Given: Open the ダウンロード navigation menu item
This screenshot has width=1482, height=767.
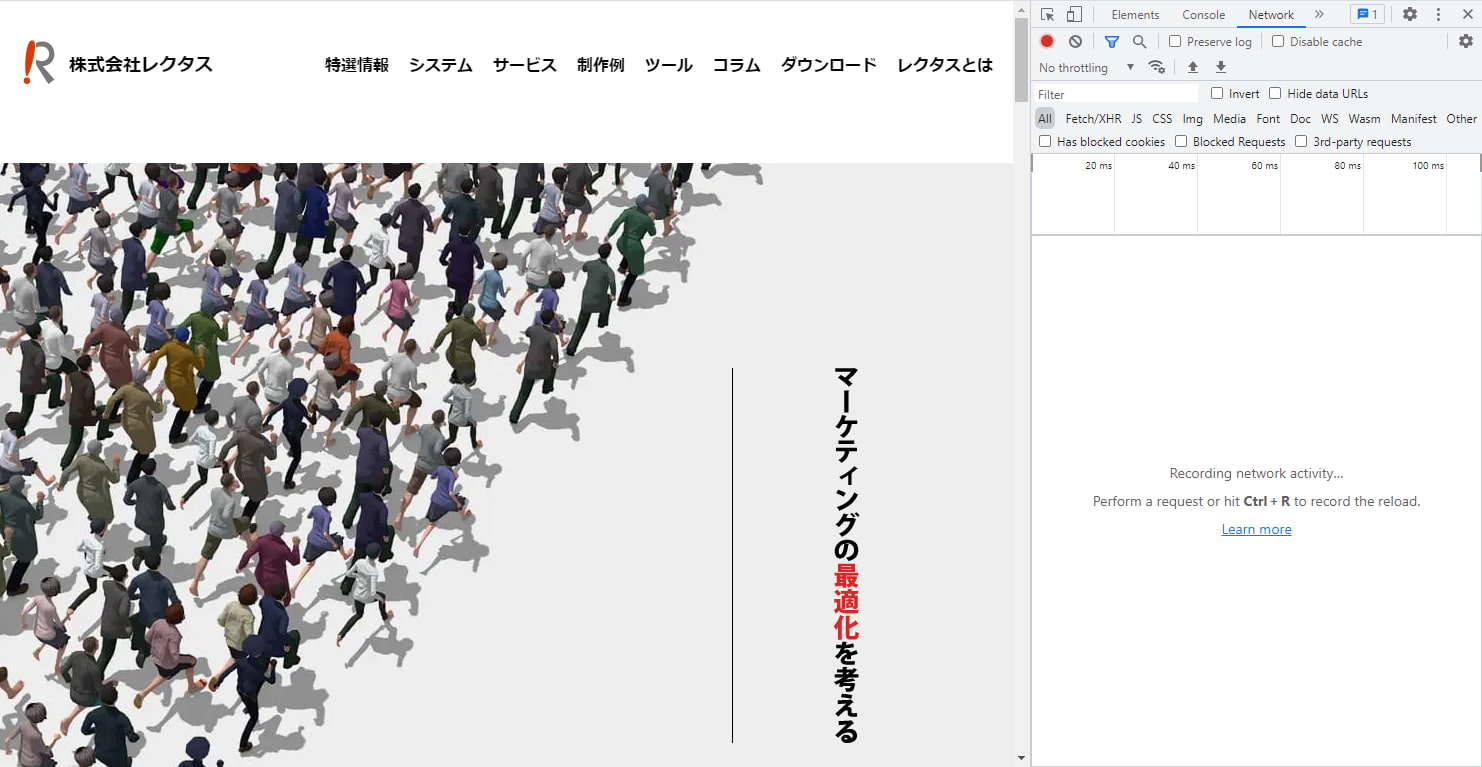Looking at the screenshot, I should tap(828, 64).
